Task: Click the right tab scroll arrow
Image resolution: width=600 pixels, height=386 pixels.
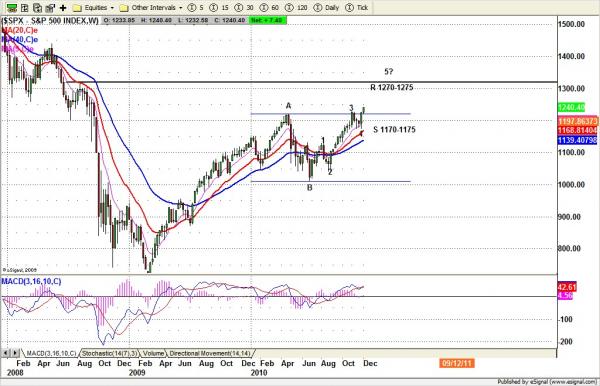Action: pos(15,353)
